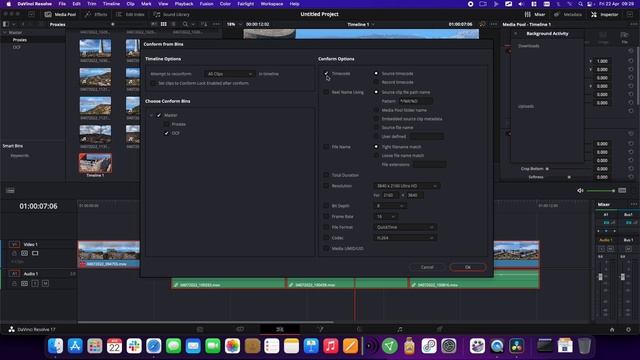
Task: Adjust the timeline volume slider
Action: pos(601,191)
